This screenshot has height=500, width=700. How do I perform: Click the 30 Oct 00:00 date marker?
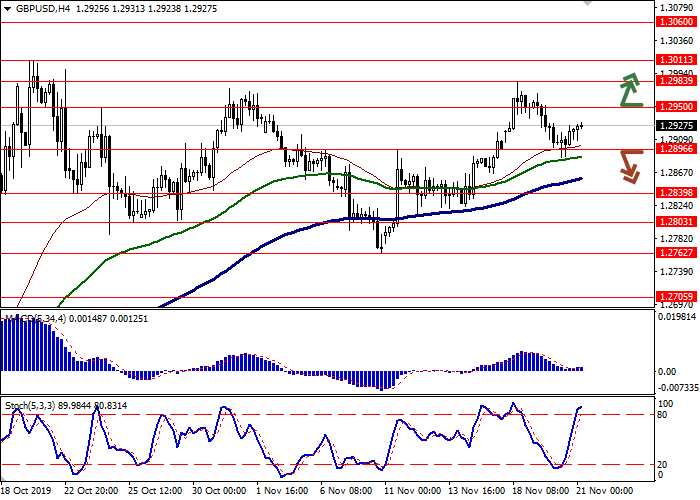click(217, 491)
